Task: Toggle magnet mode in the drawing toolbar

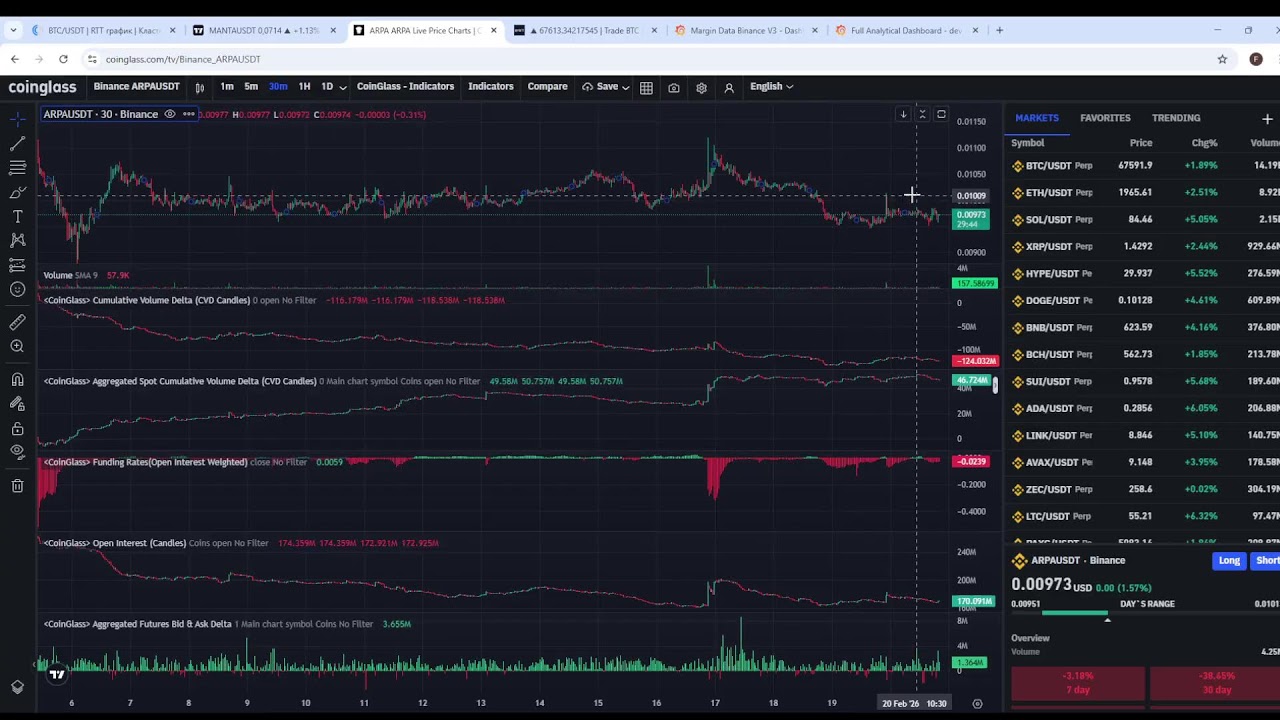Action: click(17, 379)
